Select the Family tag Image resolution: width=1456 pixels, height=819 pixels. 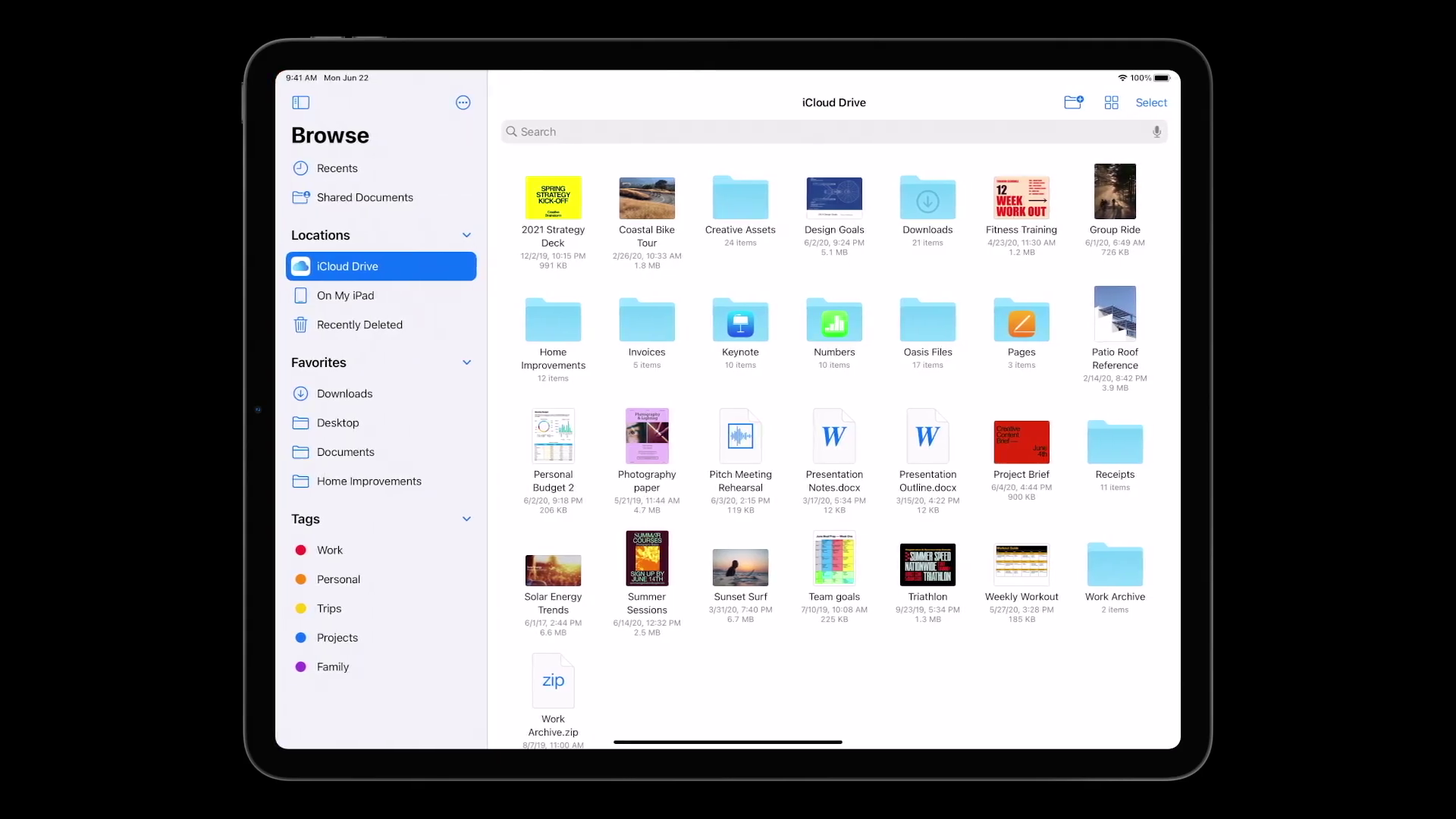(x=332, y=667)
